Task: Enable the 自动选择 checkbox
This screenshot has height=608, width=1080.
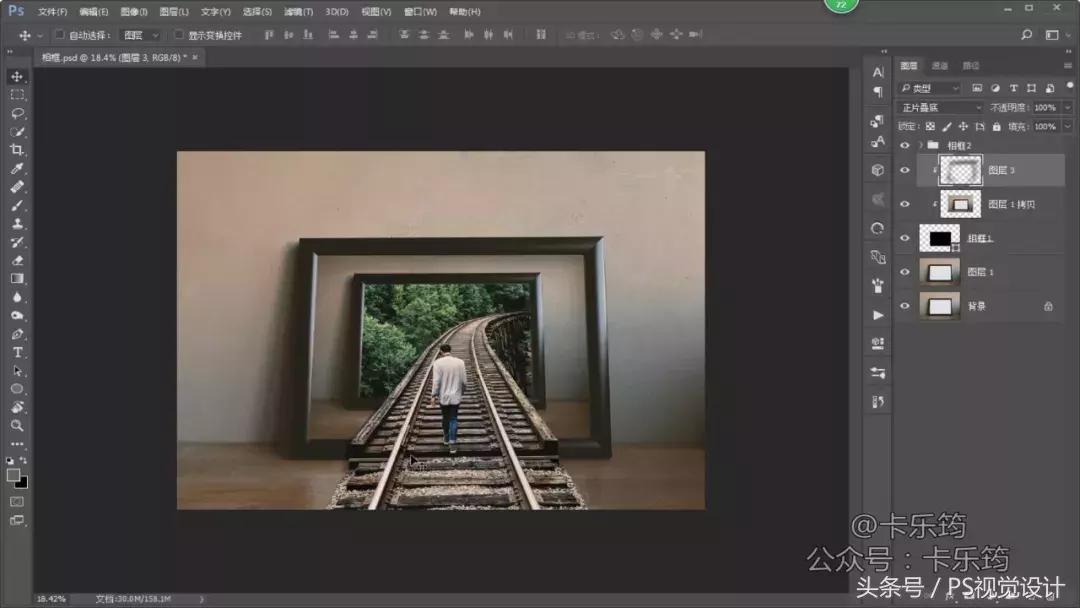Action: click(59, 35)
